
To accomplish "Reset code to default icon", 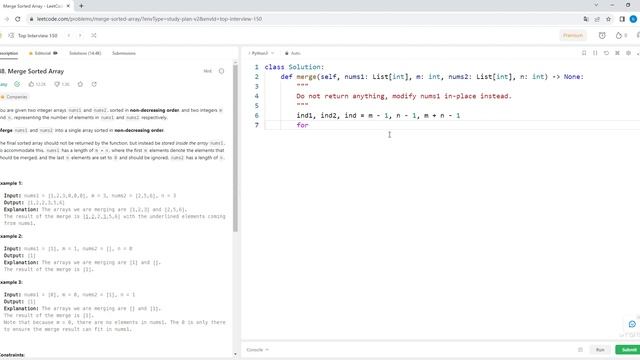I will click(x=606, y=53).
